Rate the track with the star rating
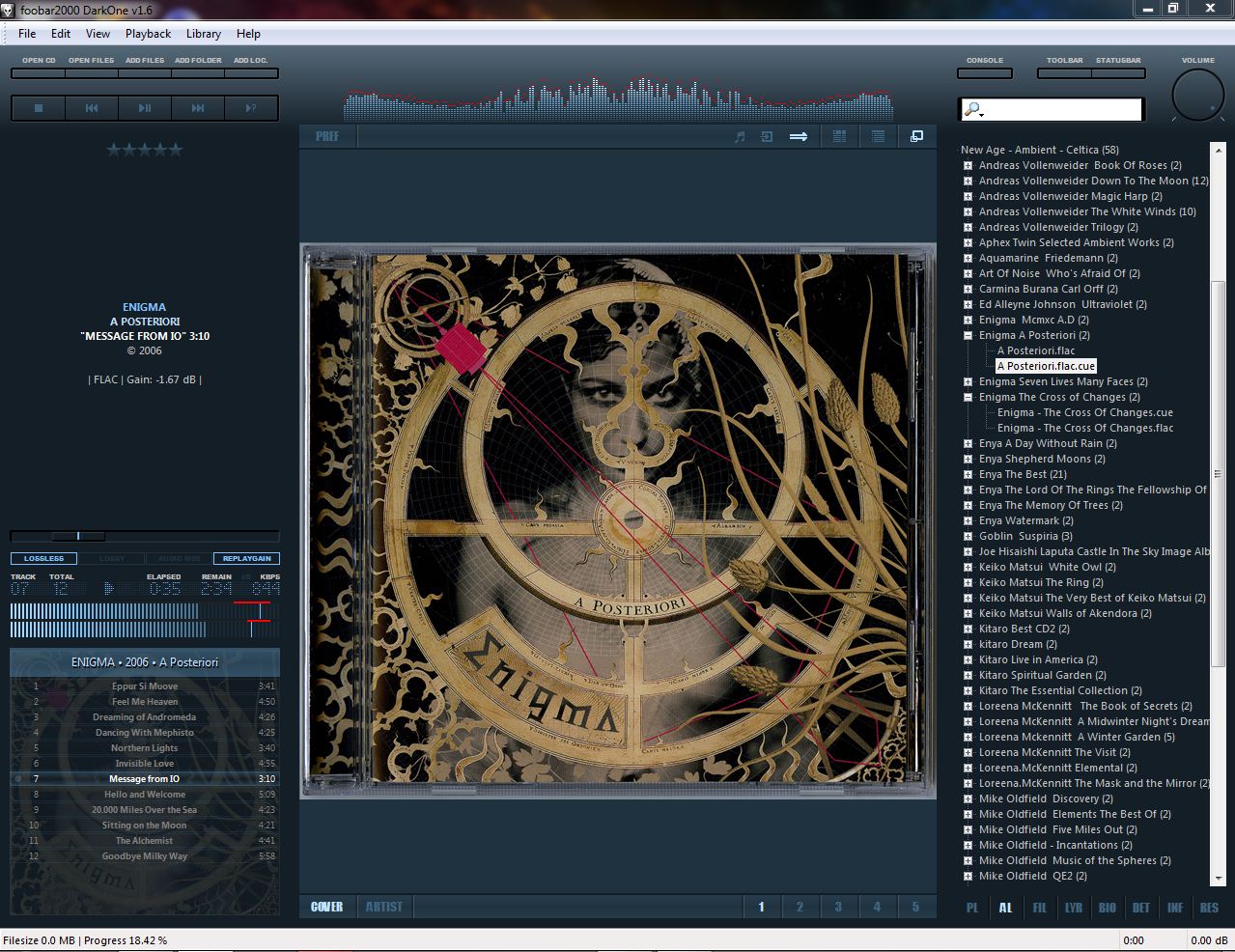Viewport: 1235px width, 952px height. point(144,150)
